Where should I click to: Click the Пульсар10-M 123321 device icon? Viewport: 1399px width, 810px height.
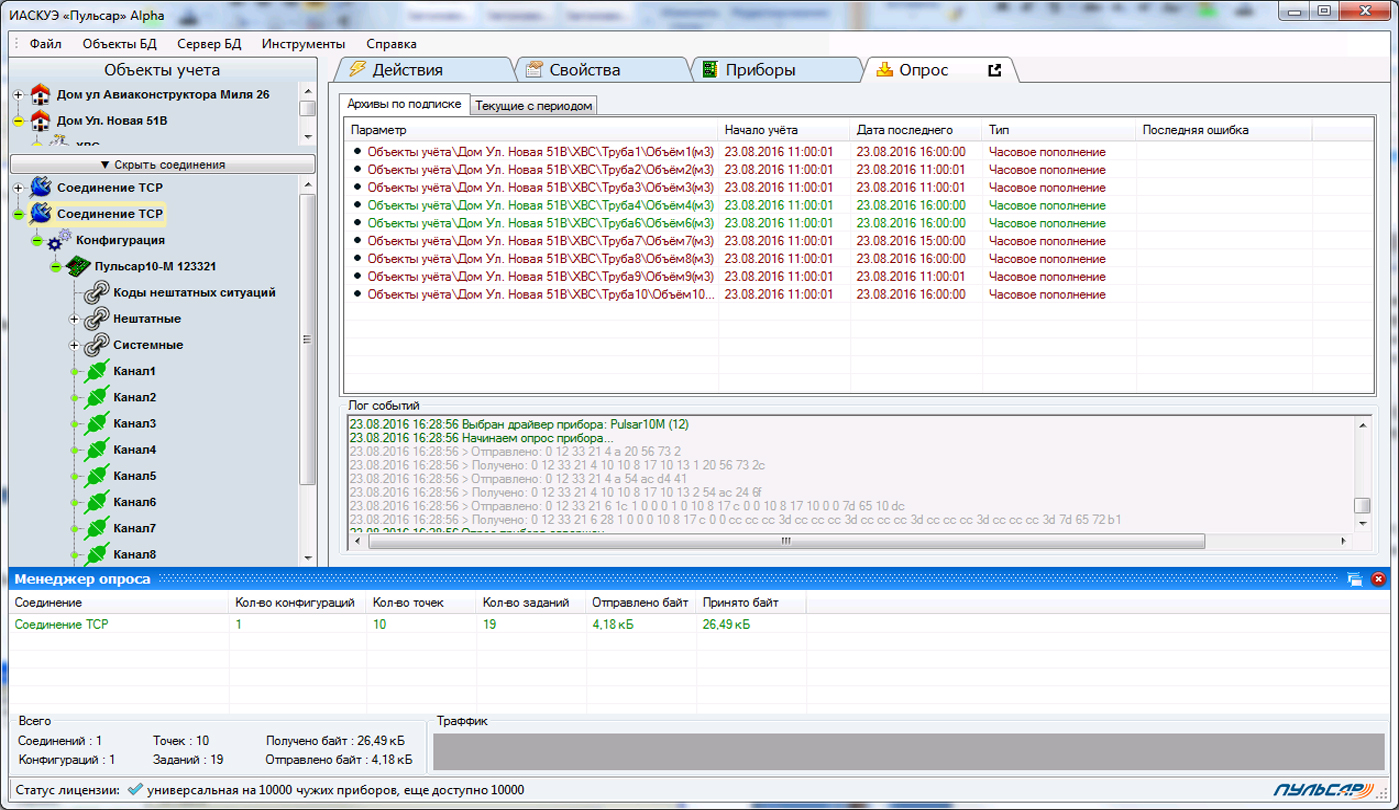click(x=79, y=266)
